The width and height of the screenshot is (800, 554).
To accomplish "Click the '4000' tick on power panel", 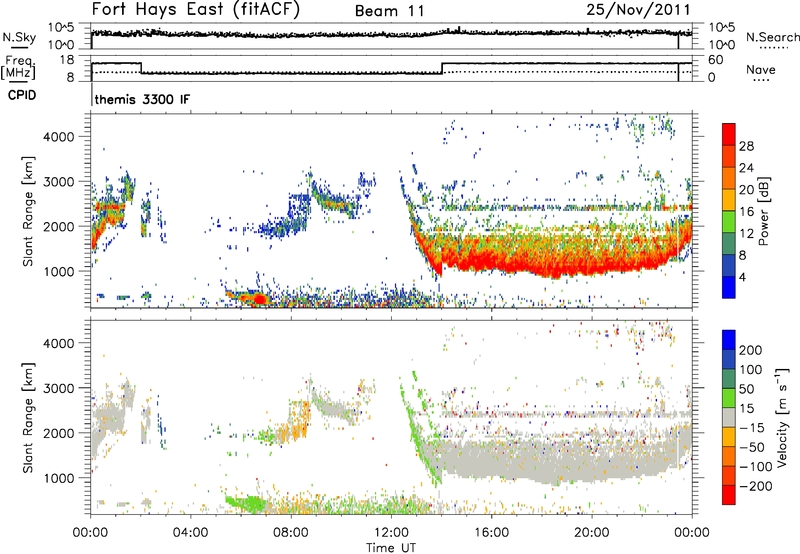I will point(59,137).
